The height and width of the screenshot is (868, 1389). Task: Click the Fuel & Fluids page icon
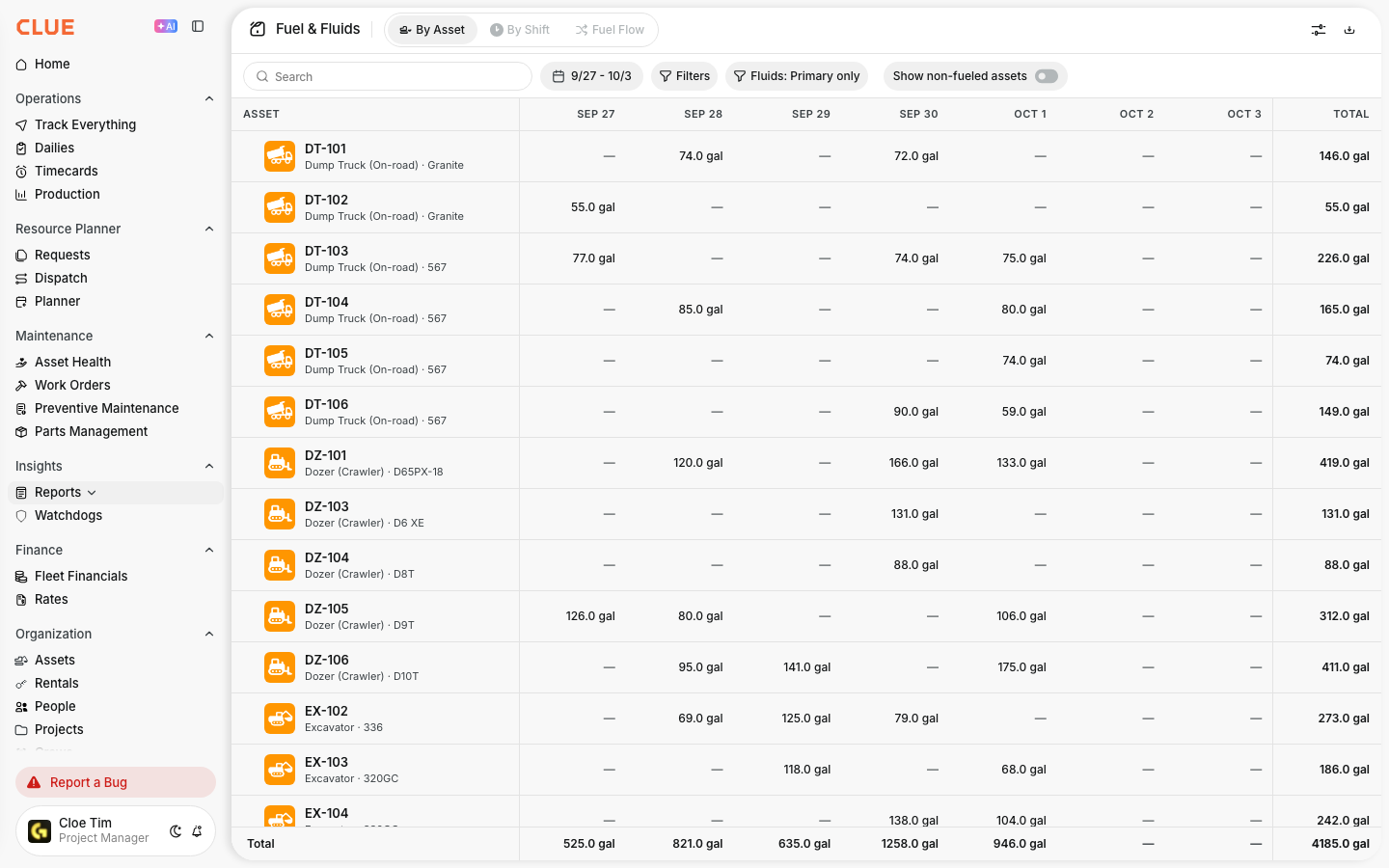tap(258, 29)
